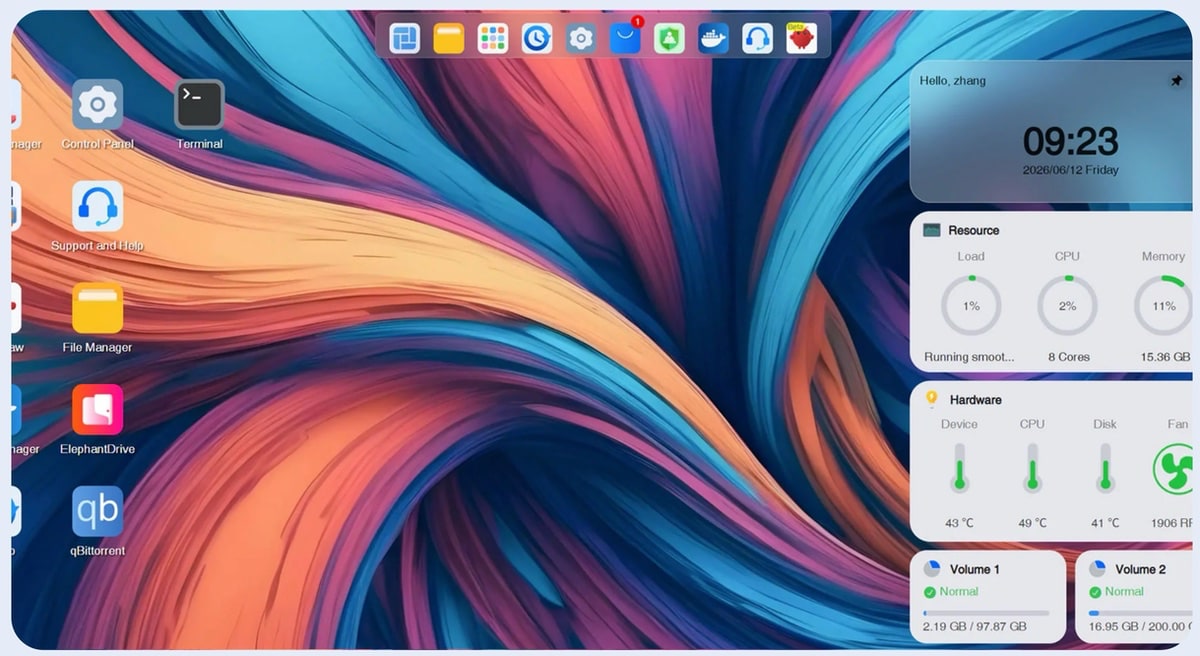Click the Volume 1 title
Screen dimensions: 1200x656
click(975, 570)
